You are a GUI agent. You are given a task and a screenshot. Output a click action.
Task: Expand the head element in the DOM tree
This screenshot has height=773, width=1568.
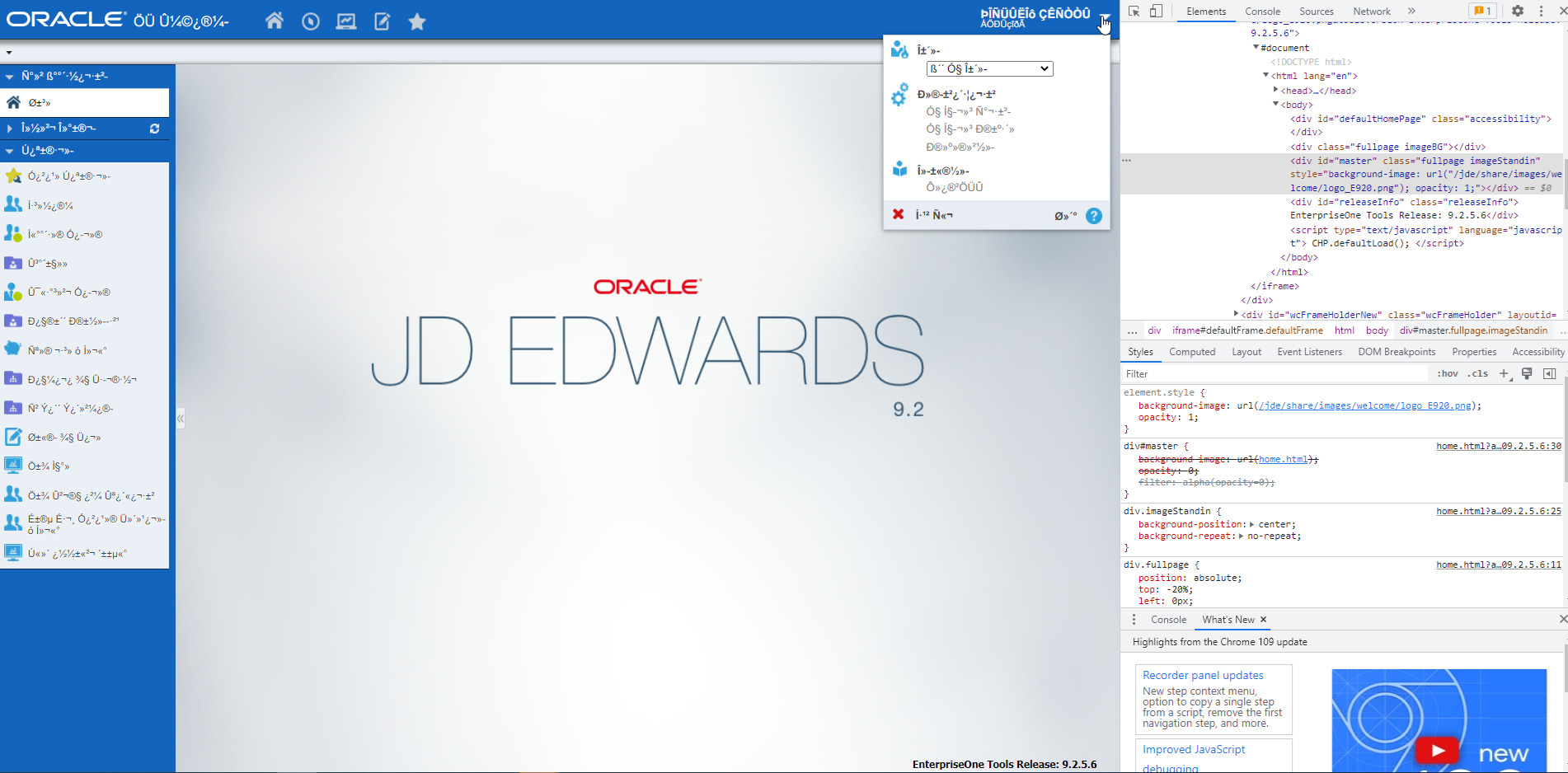coord(1276,90)
